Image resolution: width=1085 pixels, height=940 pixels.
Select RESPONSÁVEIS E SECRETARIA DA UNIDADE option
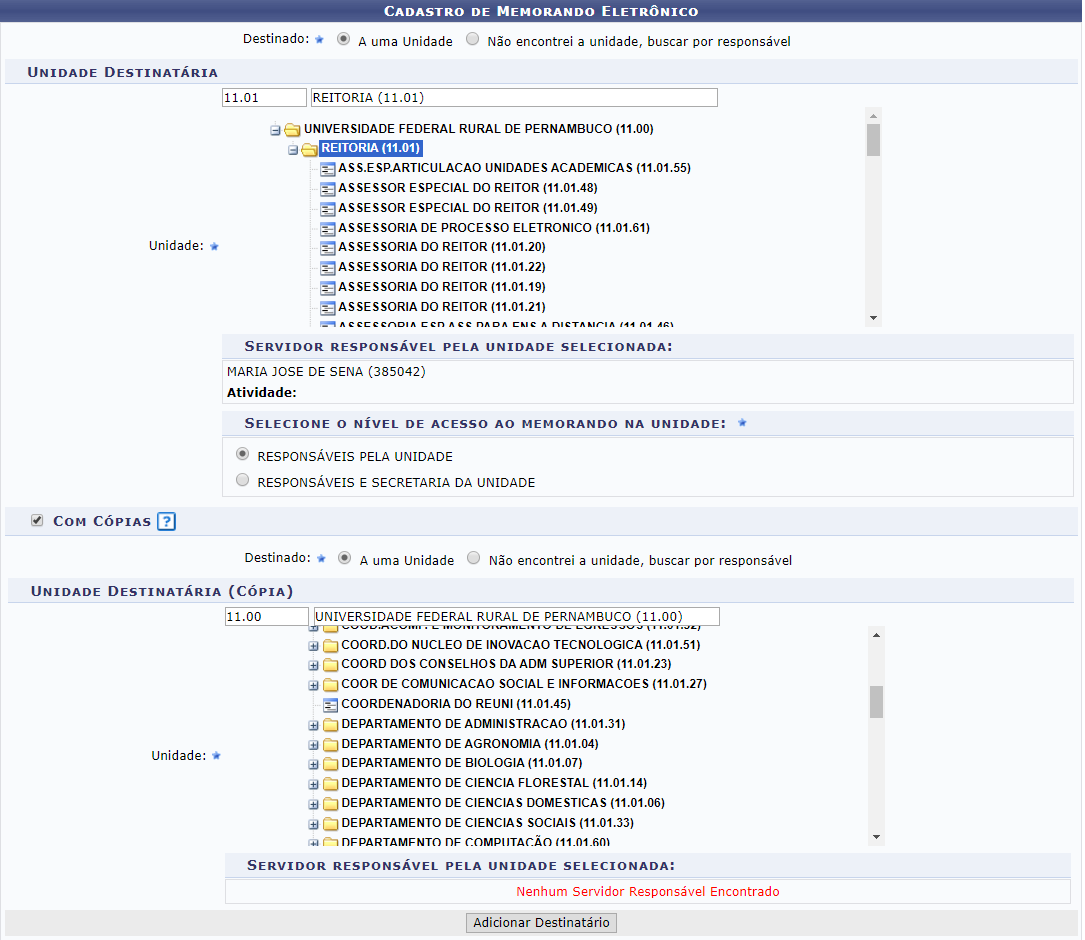(242, 481)
